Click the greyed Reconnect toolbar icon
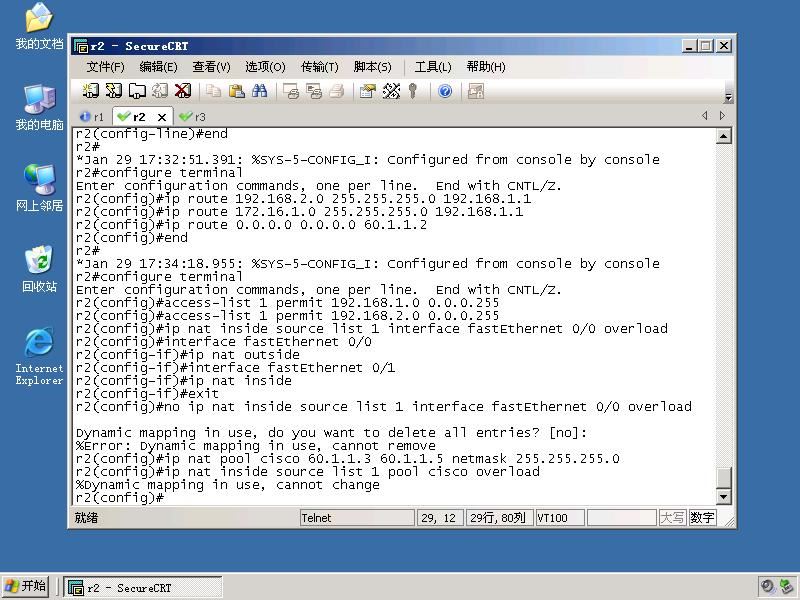 (x=160, y=91)
